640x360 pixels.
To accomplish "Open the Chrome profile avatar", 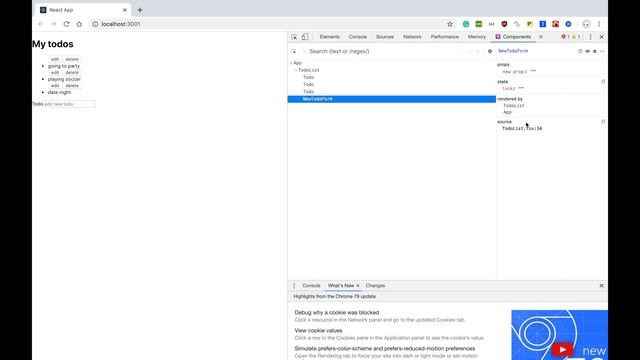I will click(x=586, y=24).
